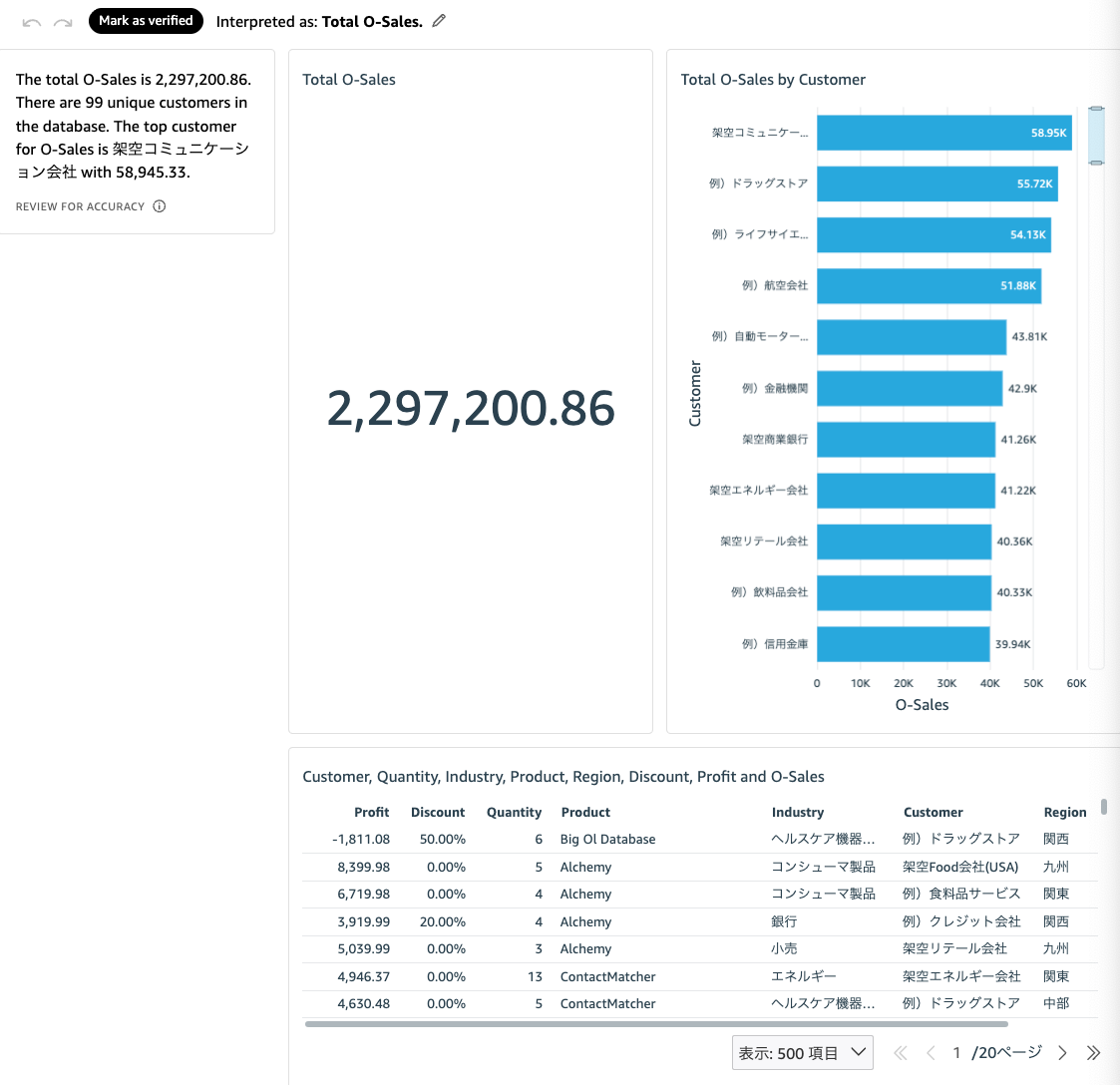This screenshot has width=1120, height=1085.
Task: Click the Total O-Sales value 2,297,200.86
Action: tap(471, 407)
